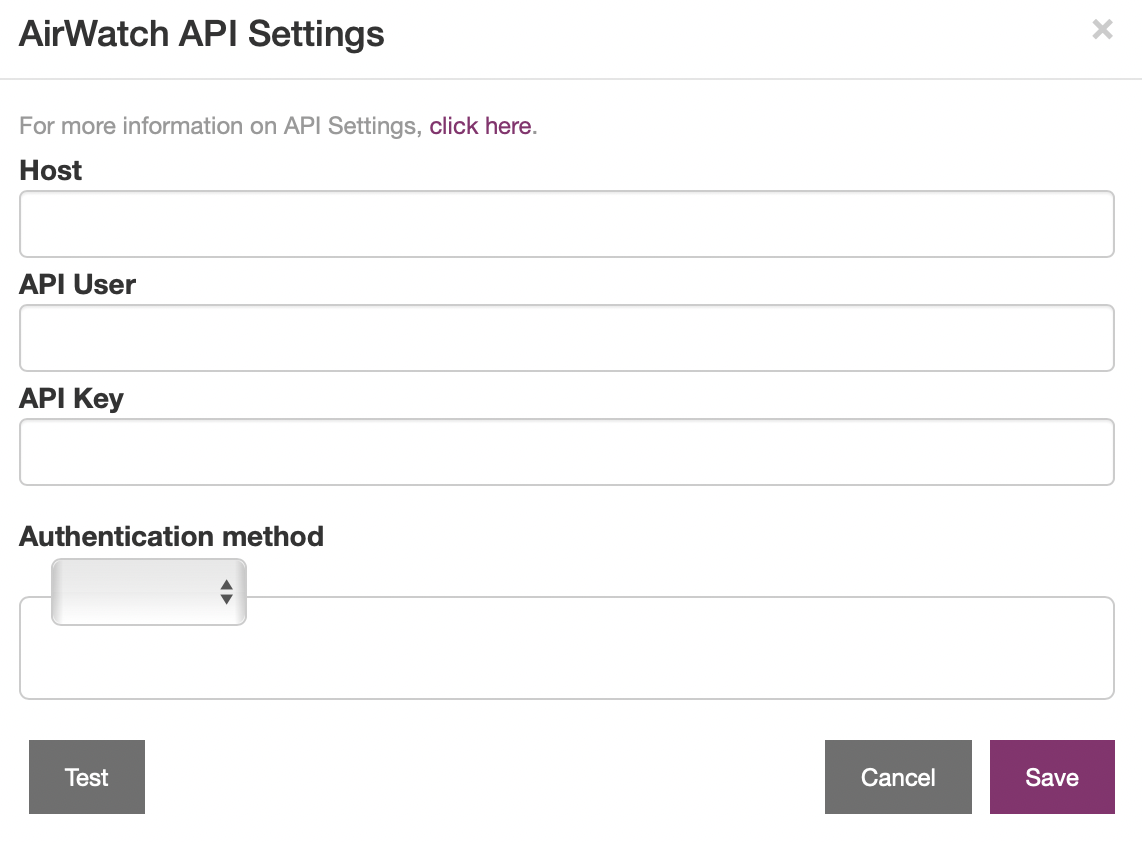
Task: Open the 'click here' API information link
Action: pos(480,126)
